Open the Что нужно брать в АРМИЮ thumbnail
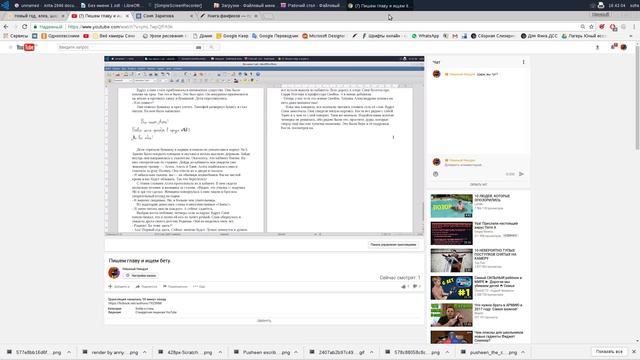 [x=451, y=315]
